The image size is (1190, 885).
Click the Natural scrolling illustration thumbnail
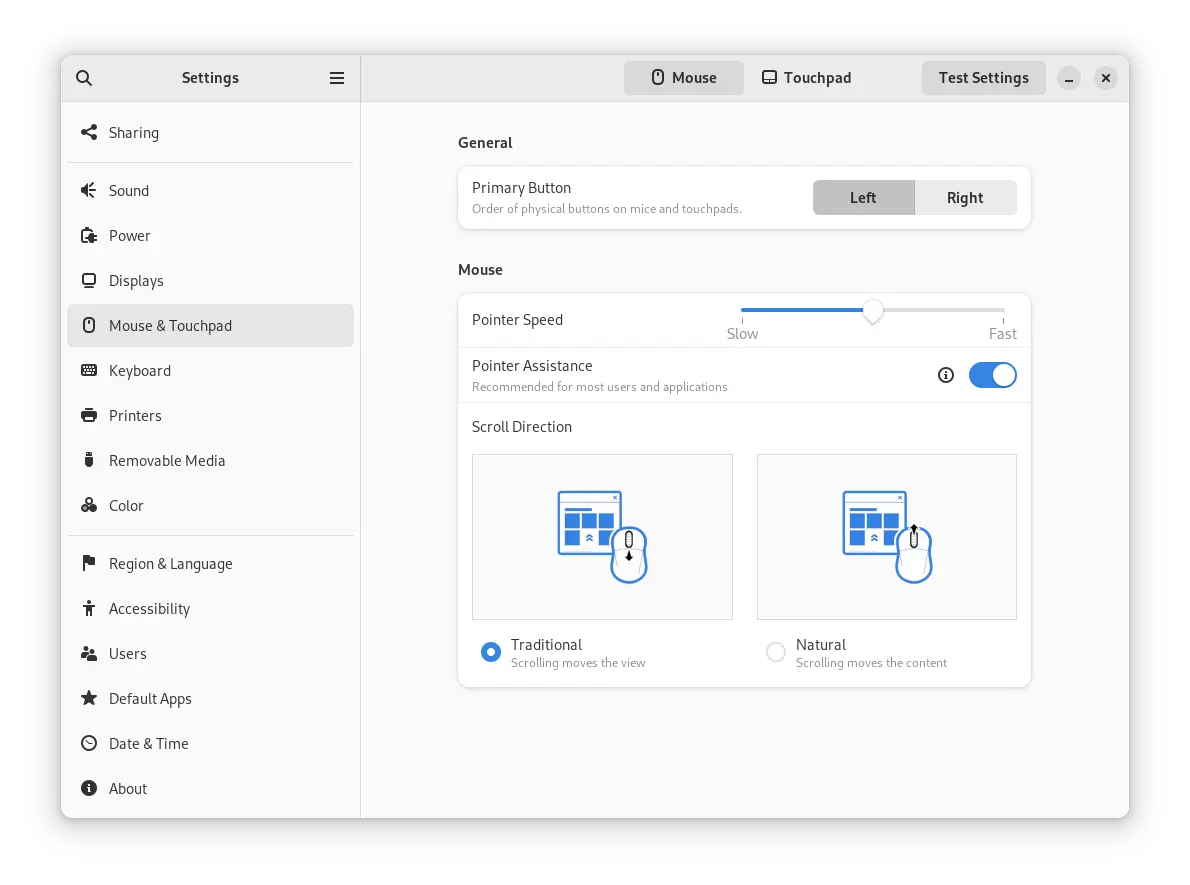886,537
